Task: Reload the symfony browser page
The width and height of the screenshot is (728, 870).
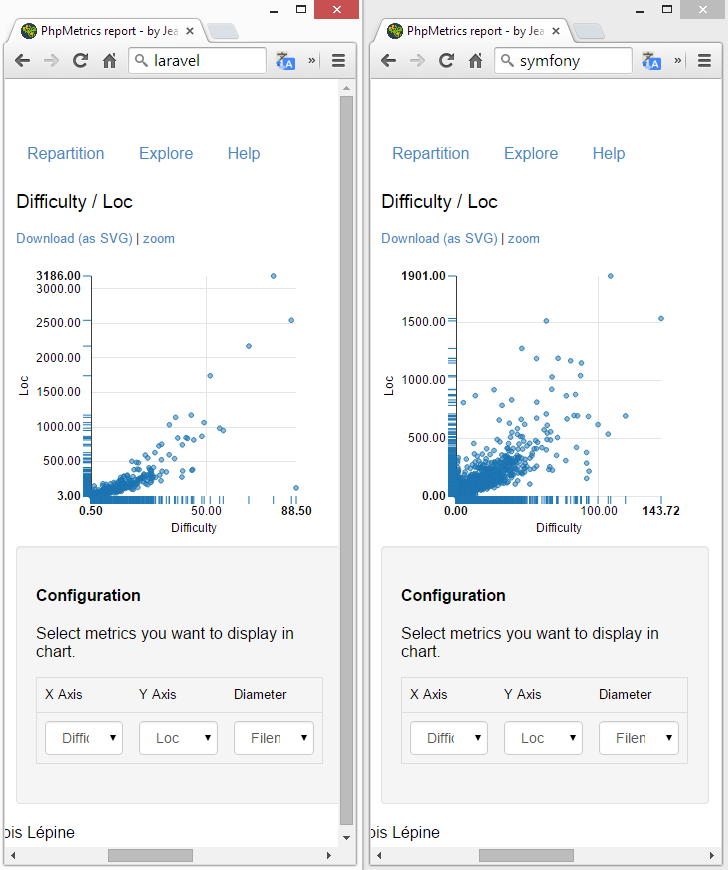Action: 446,61
